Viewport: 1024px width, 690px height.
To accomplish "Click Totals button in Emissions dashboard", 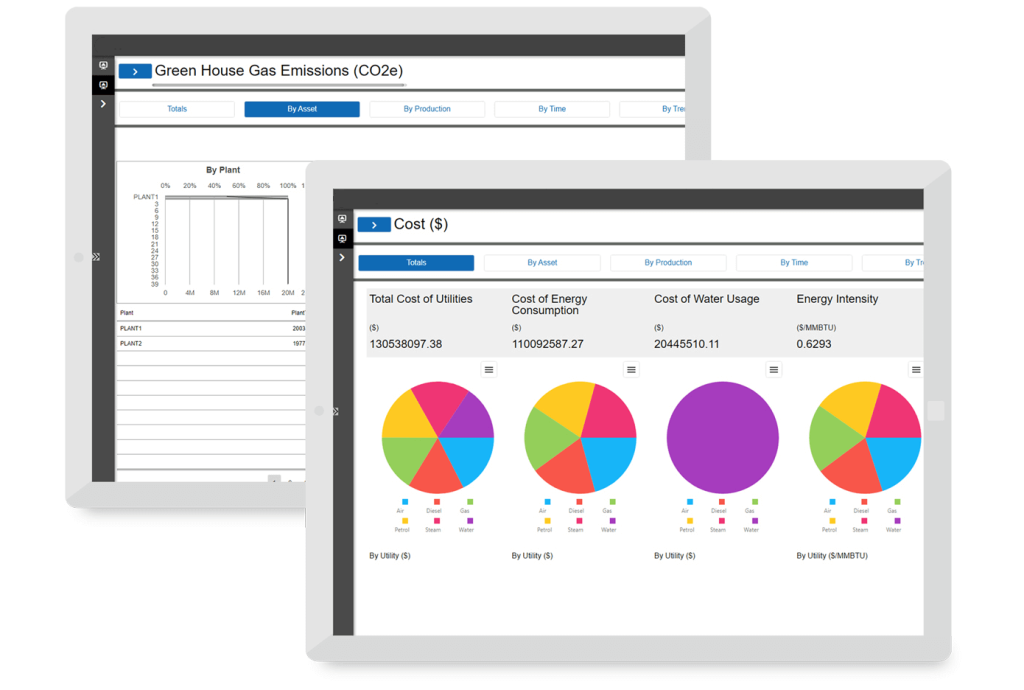I will pyautogui.click(x=177, y=109).
